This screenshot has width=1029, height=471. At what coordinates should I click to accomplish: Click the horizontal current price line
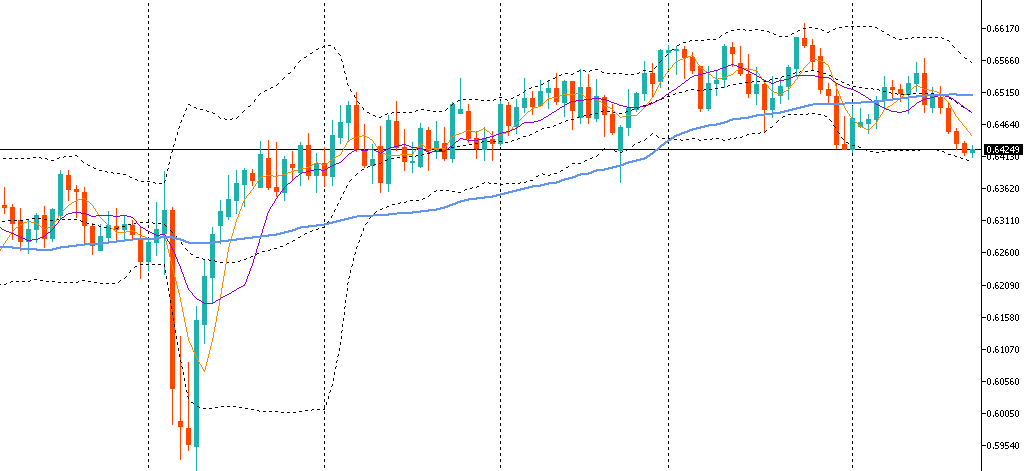pos(560,150)
